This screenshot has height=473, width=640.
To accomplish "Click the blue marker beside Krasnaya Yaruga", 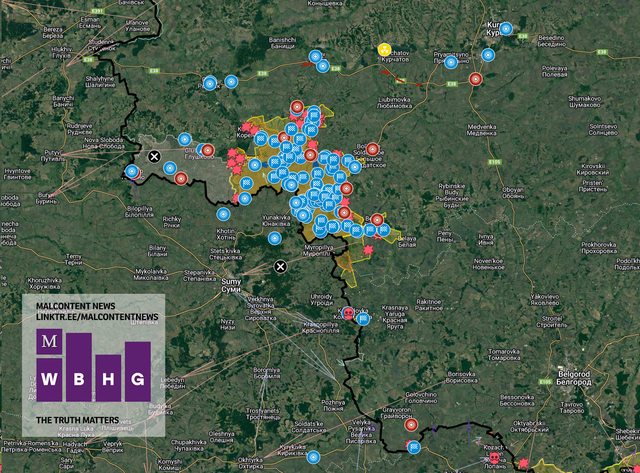I will [363, 319].
